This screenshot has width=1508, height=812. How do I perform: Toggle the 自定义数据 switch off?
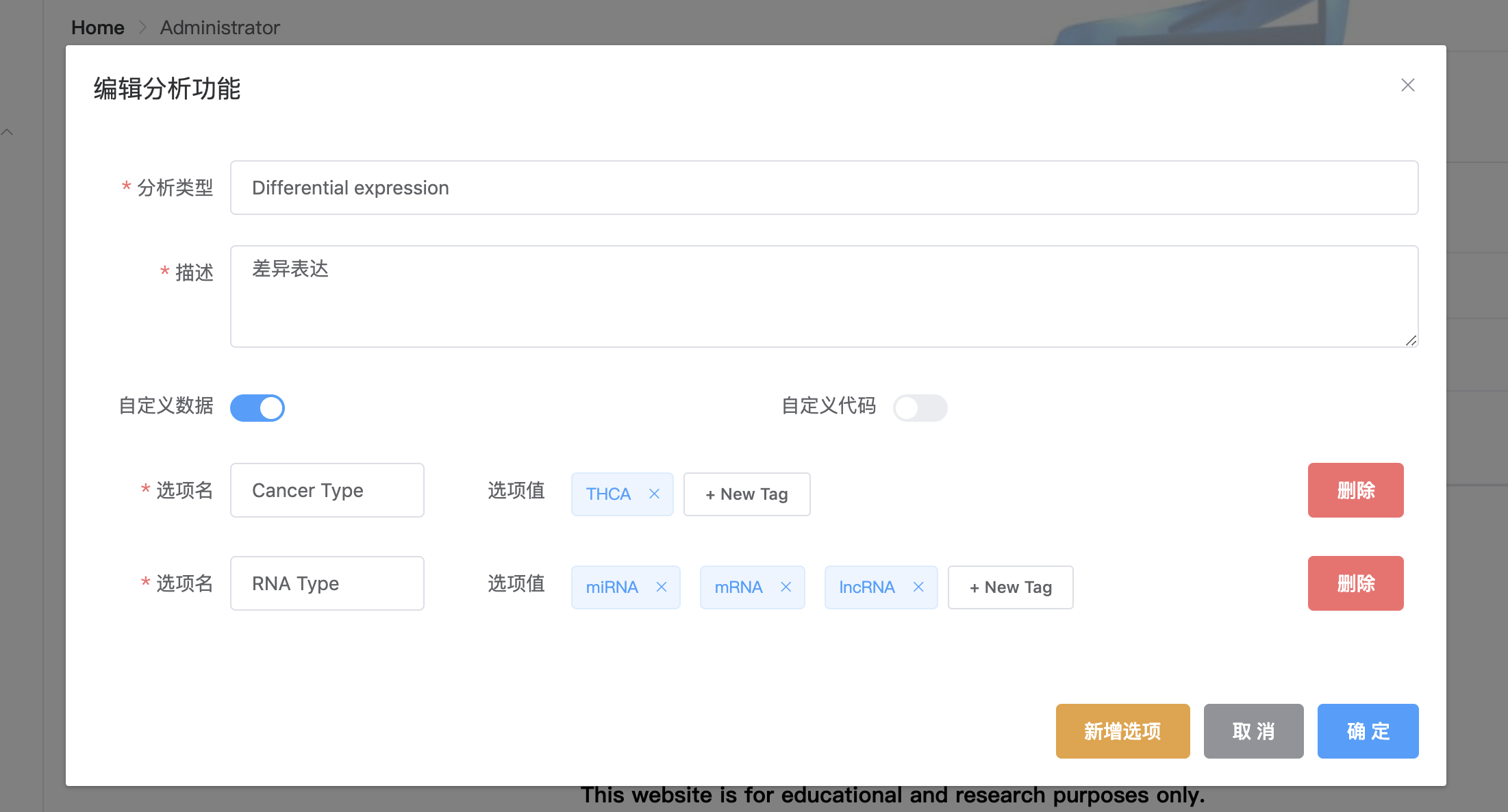(x=257, y=408)
